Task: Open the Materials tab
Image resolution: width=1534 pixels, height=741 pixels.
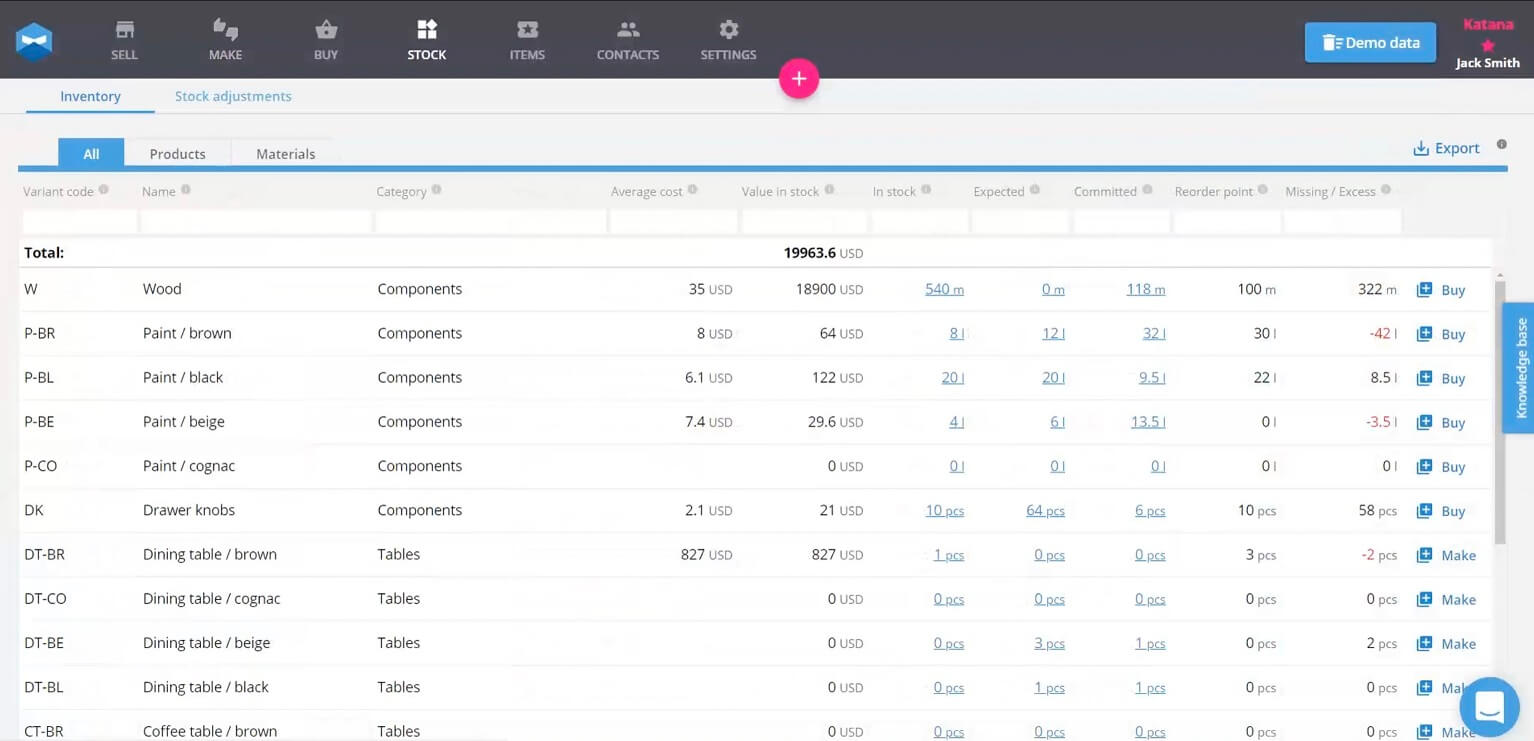Action: (285, 154)
